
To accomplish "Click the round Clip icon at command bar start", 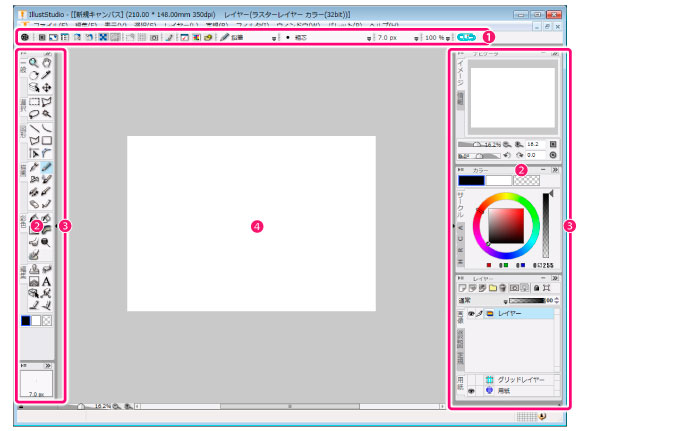I will tap(25, 37).
